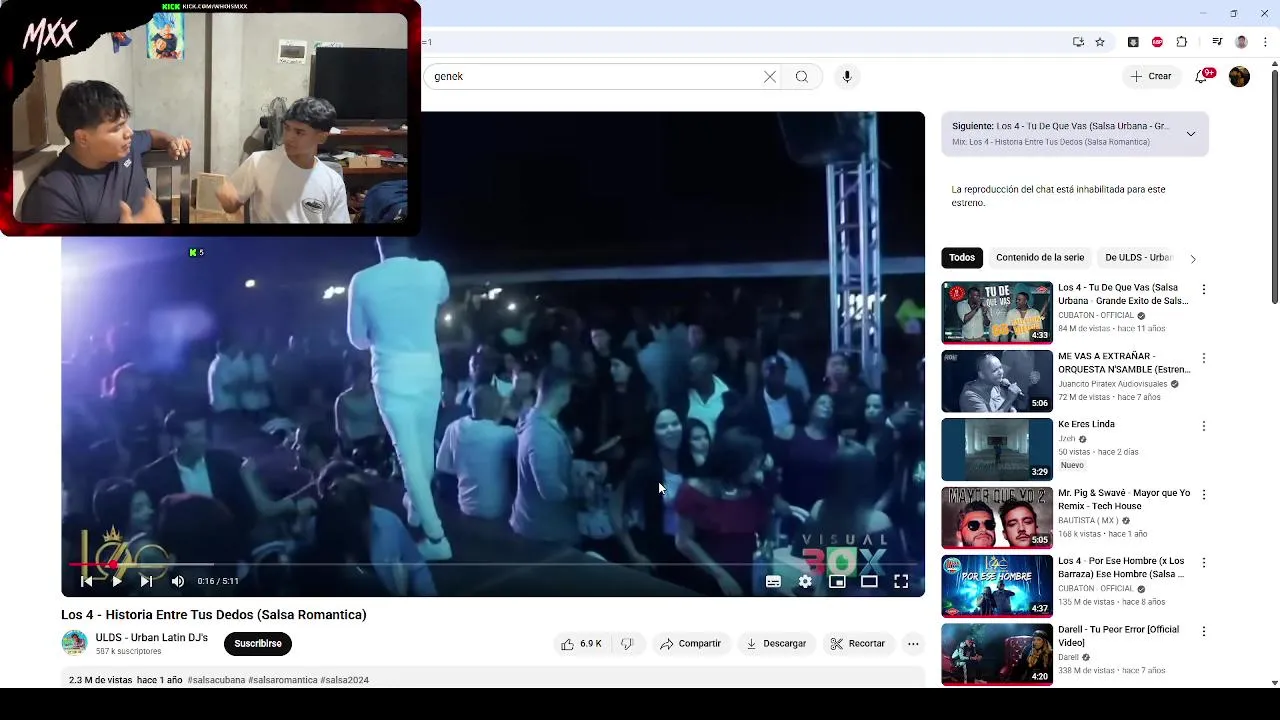The width and height of the screenshot is (1280, 720).
Task: Open the media controls music-note icon
Action: pyautogui.click(x=1217, y=42)
